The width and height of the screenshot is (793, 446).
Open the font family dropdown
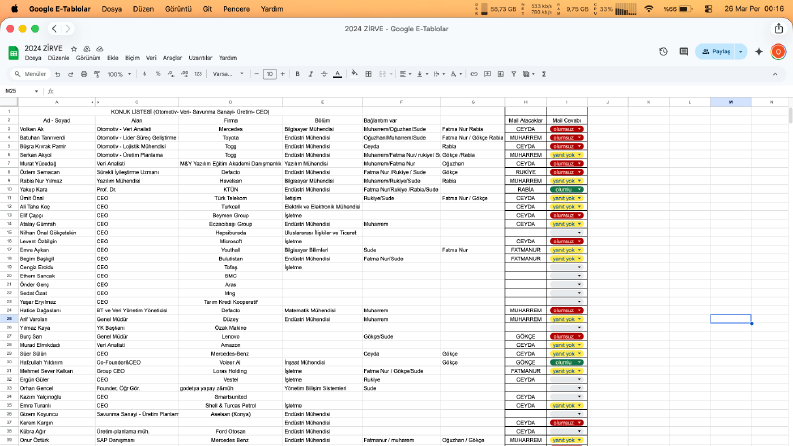click(x=228, y=74)
